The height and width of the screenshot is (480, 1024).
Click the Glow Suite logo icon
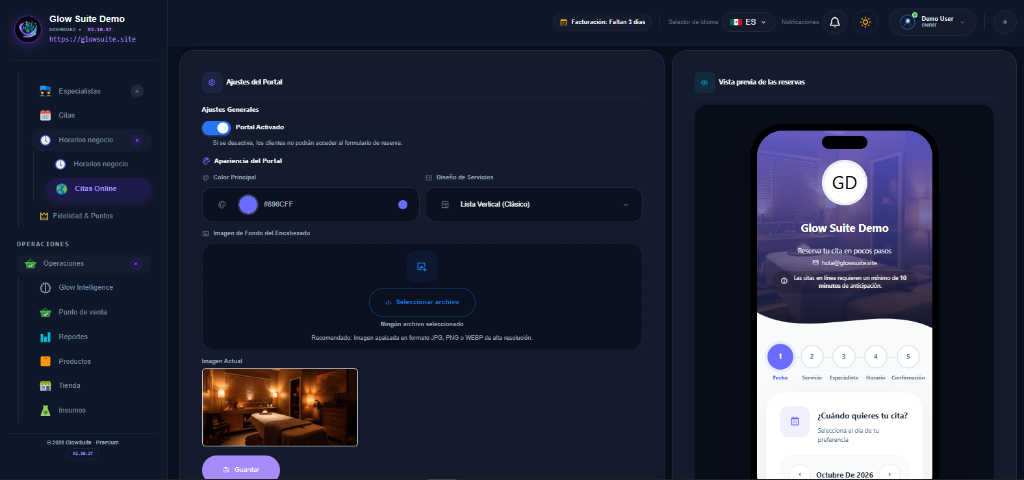28,28
